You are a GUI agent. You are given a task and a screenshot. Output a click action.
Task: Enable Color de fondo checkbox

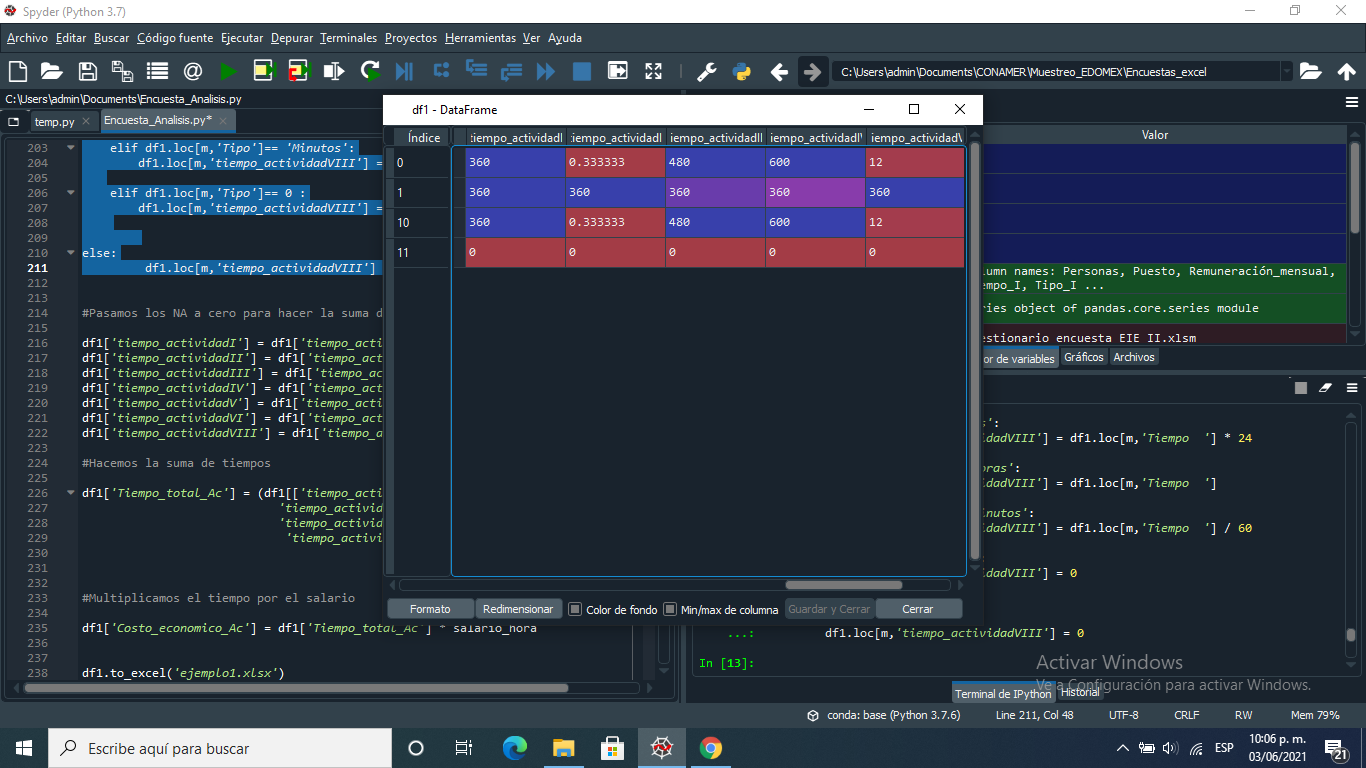[x=575, y=609]
